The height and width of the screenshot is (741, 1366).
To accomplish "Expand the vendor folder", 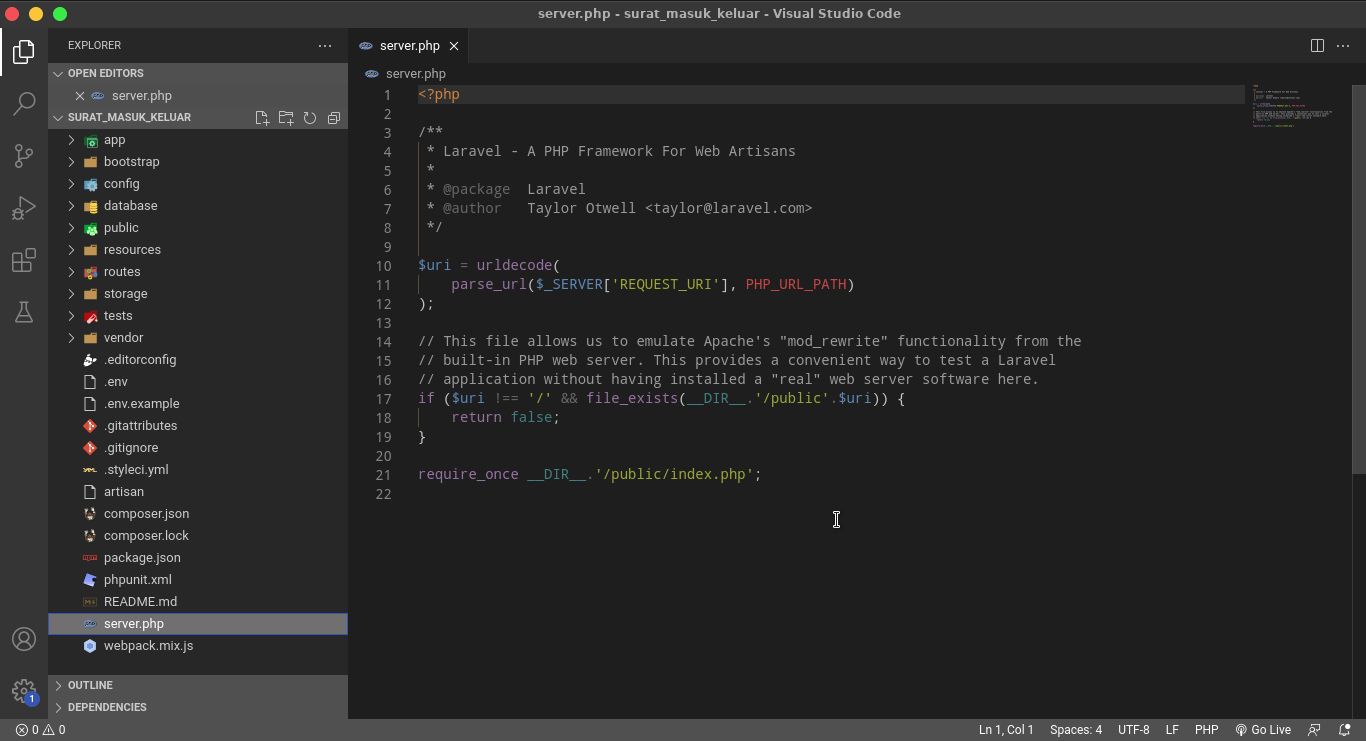I will [x=198, y=338].
